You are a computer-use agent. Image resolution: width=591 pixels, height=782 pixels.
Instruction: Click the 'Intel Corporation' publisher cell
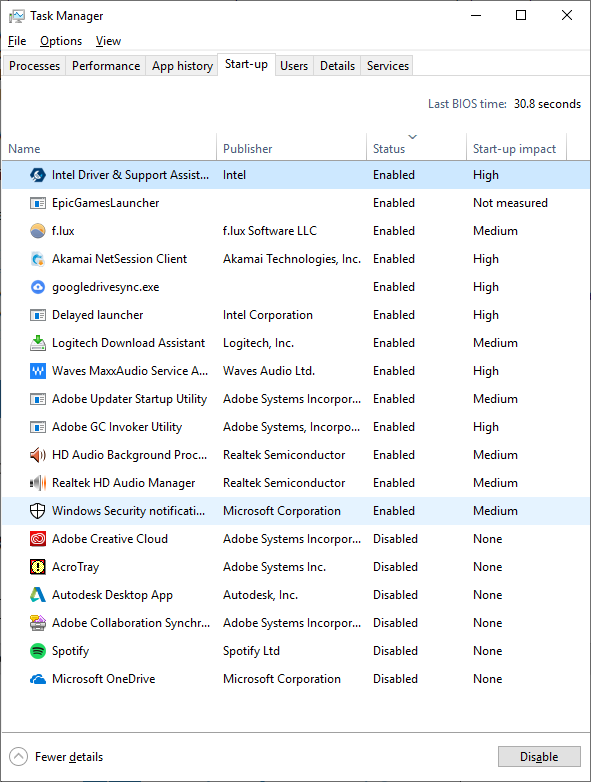click(267, 315)
